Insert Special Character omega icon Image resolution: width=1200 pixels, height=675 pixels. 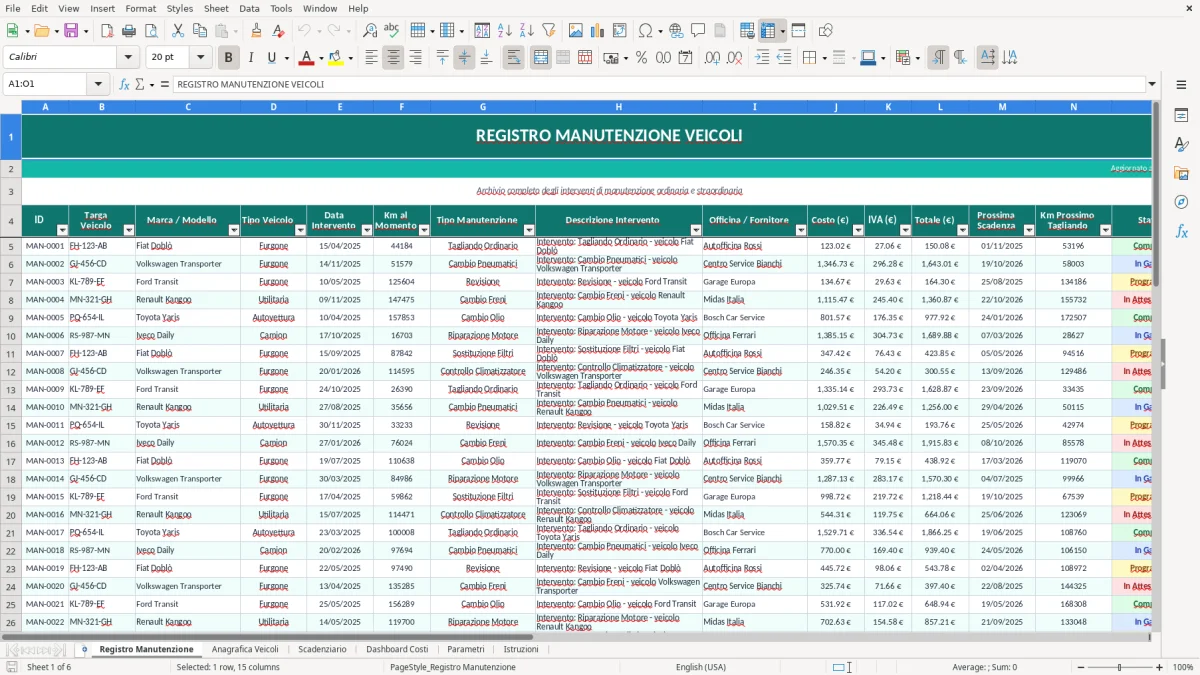[x=645, y=31]
